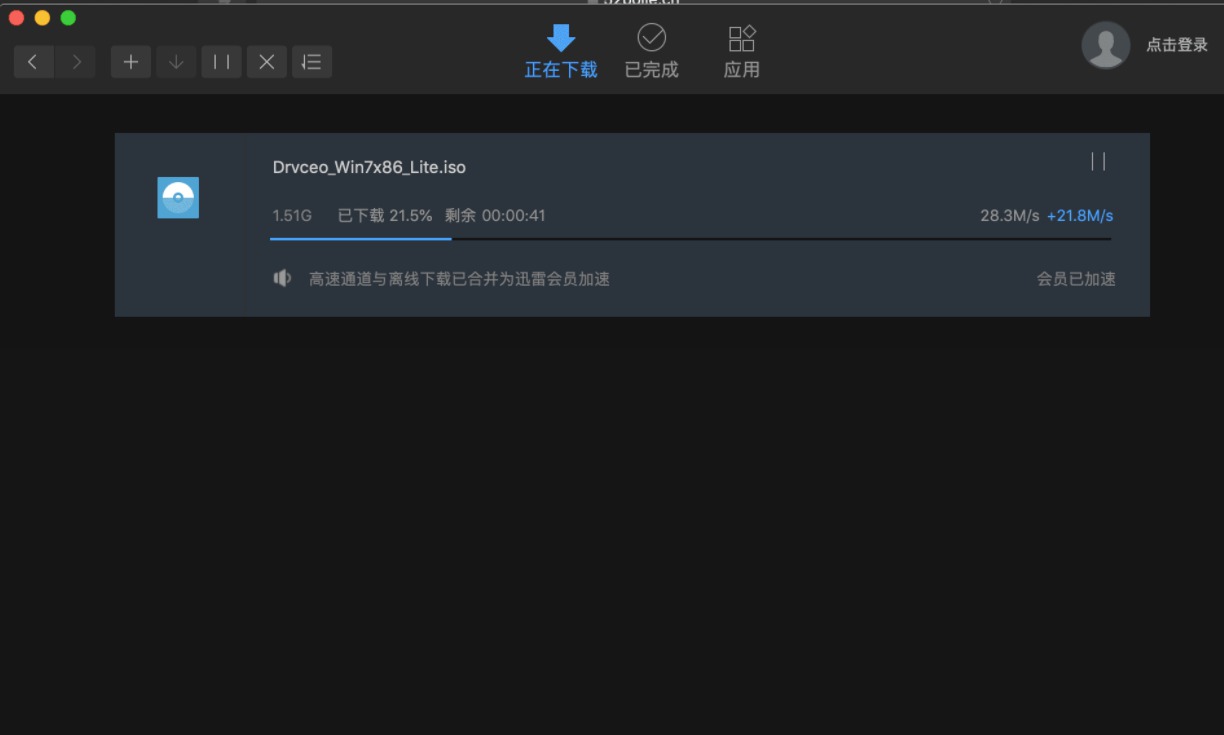Open the 应用 apps tab

[x=742, y=52]
